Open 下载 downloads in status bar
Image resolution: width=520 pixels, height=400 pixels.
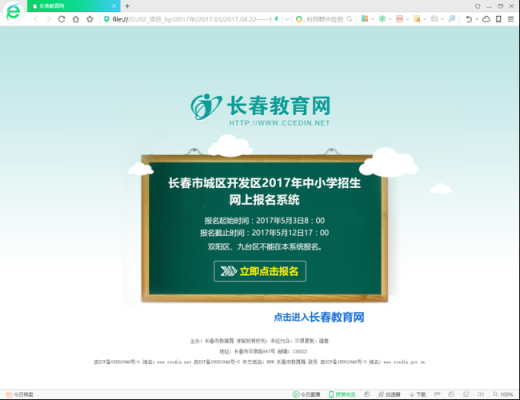pyautogui.click(x=418, y=394)
